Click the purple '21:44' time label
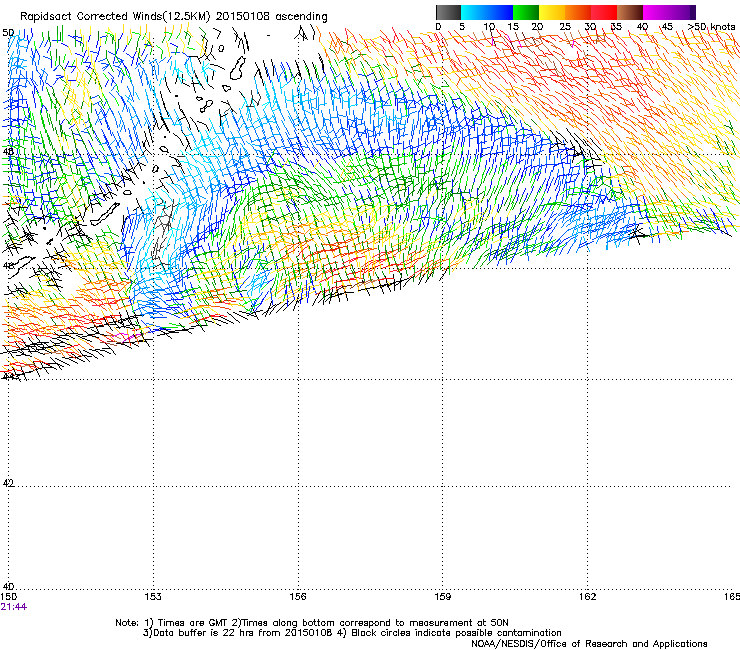The image size is (740, 650). [14, 607]
